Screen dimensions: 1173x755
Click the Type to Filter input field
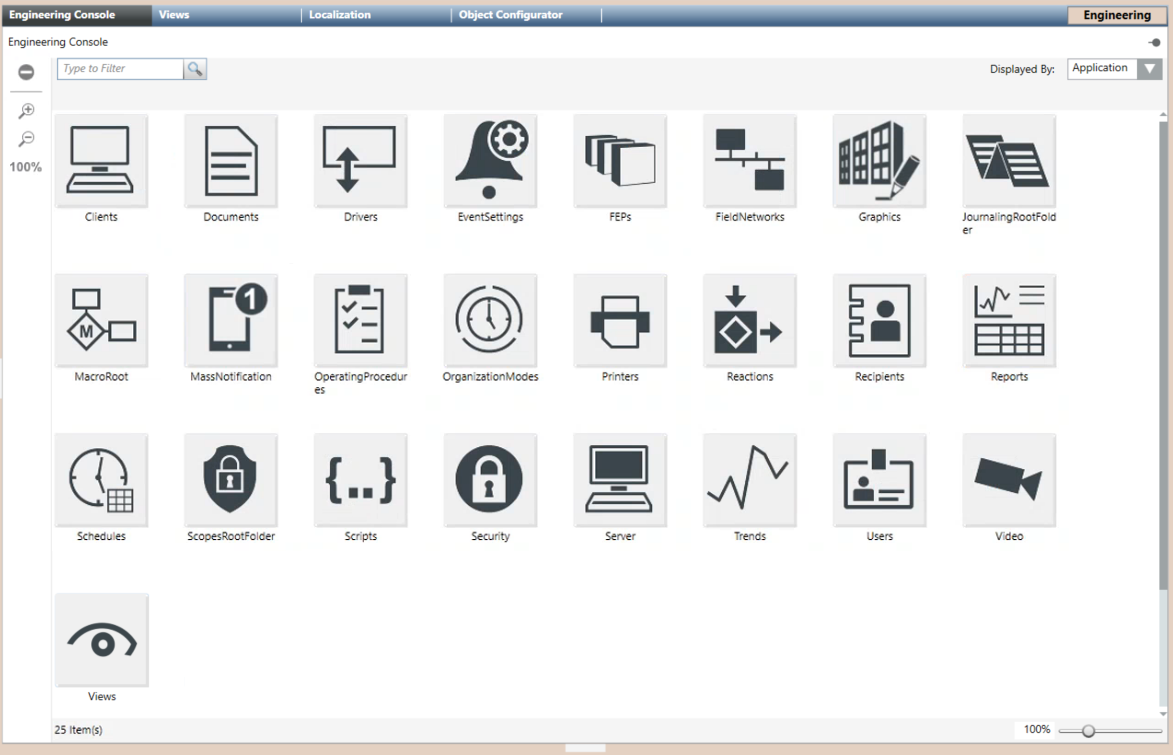tap(120, 69)
